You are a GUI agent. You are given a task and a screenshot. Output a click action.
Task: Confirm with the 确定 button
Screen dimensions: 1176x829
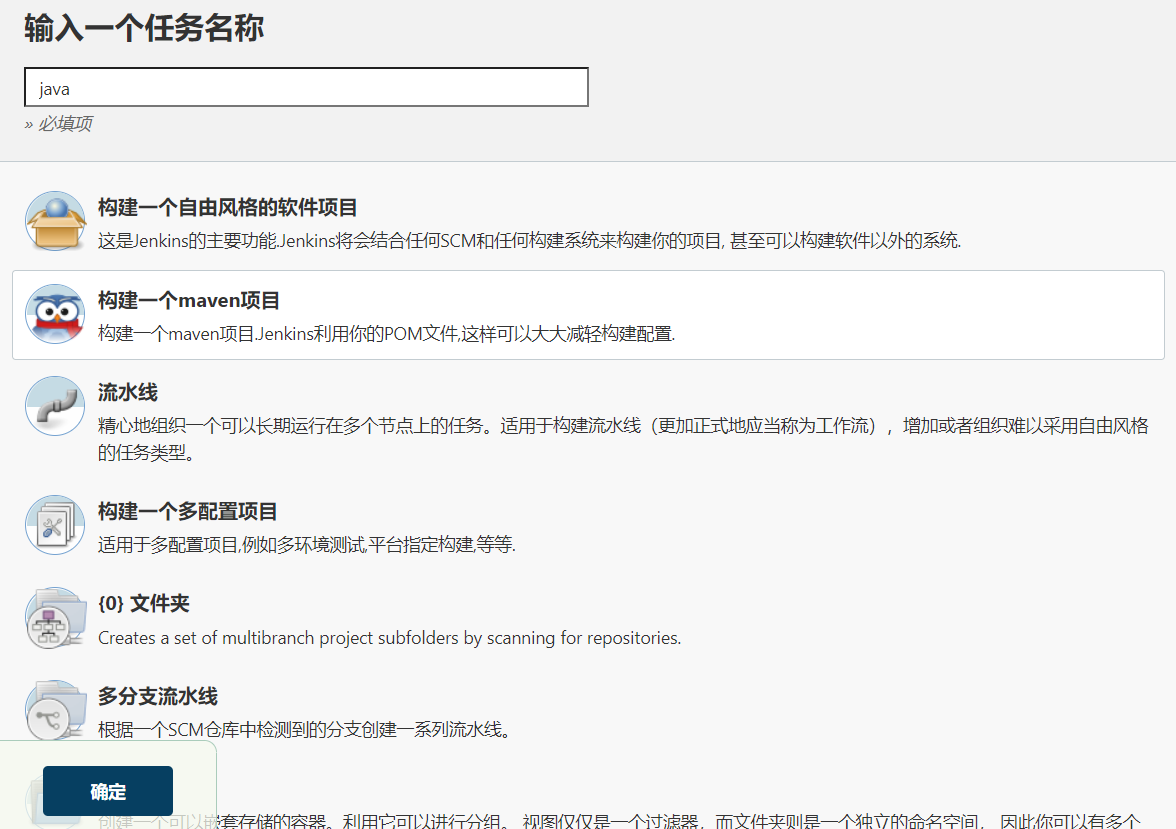[108, 791]
